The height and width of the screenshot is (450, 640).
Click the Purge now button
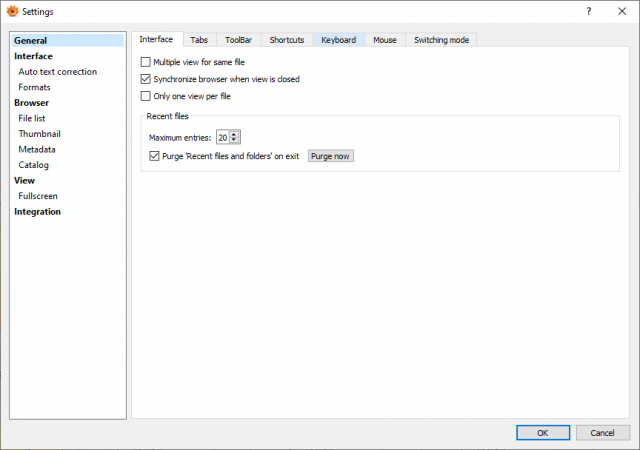(x=331, y=156)
